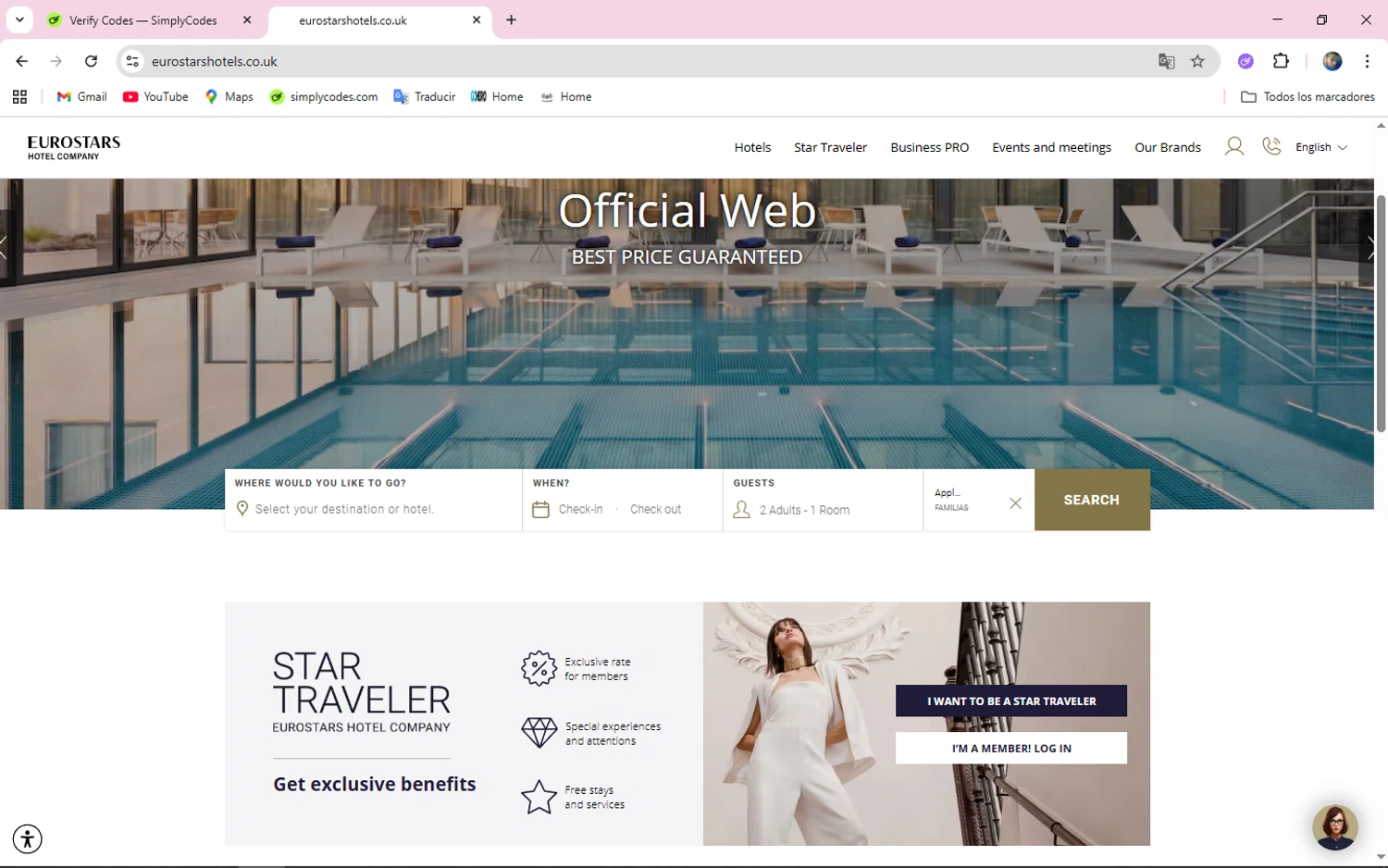Click the address bar URL

(215, 61)
